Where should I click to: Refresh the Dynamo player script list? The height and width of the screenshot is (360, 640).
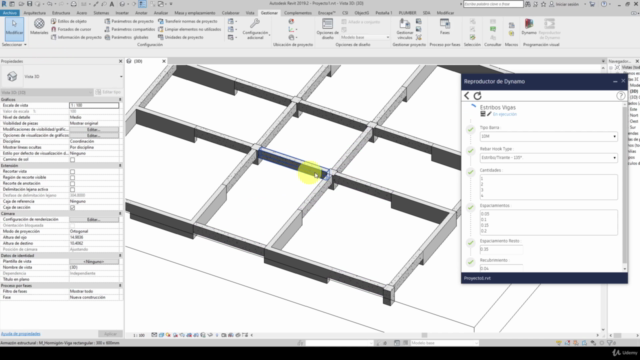[x=477, y=96]
